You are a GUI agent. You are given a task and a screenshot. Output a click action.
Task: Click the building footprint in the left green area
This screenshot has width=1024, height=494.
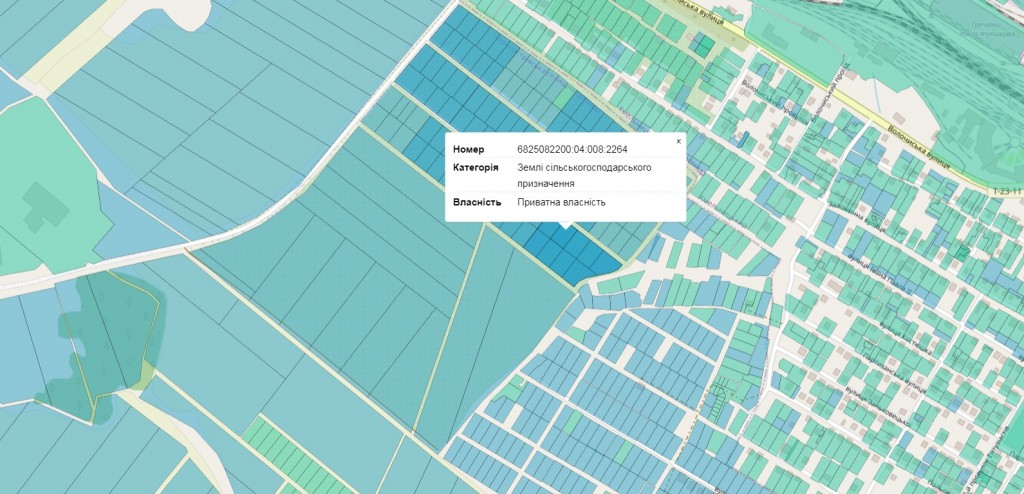[x=38, y=205]
